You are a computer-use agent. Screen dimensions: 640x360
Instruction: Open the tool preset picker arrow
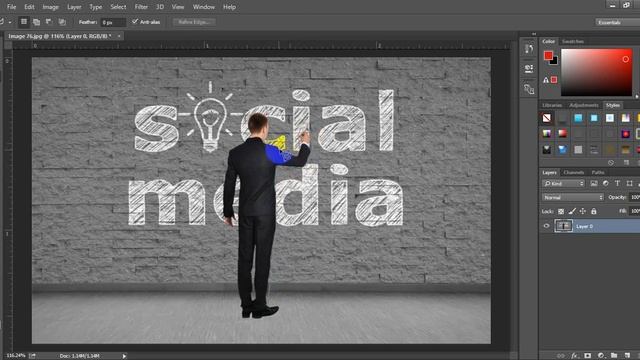(10, 22)
